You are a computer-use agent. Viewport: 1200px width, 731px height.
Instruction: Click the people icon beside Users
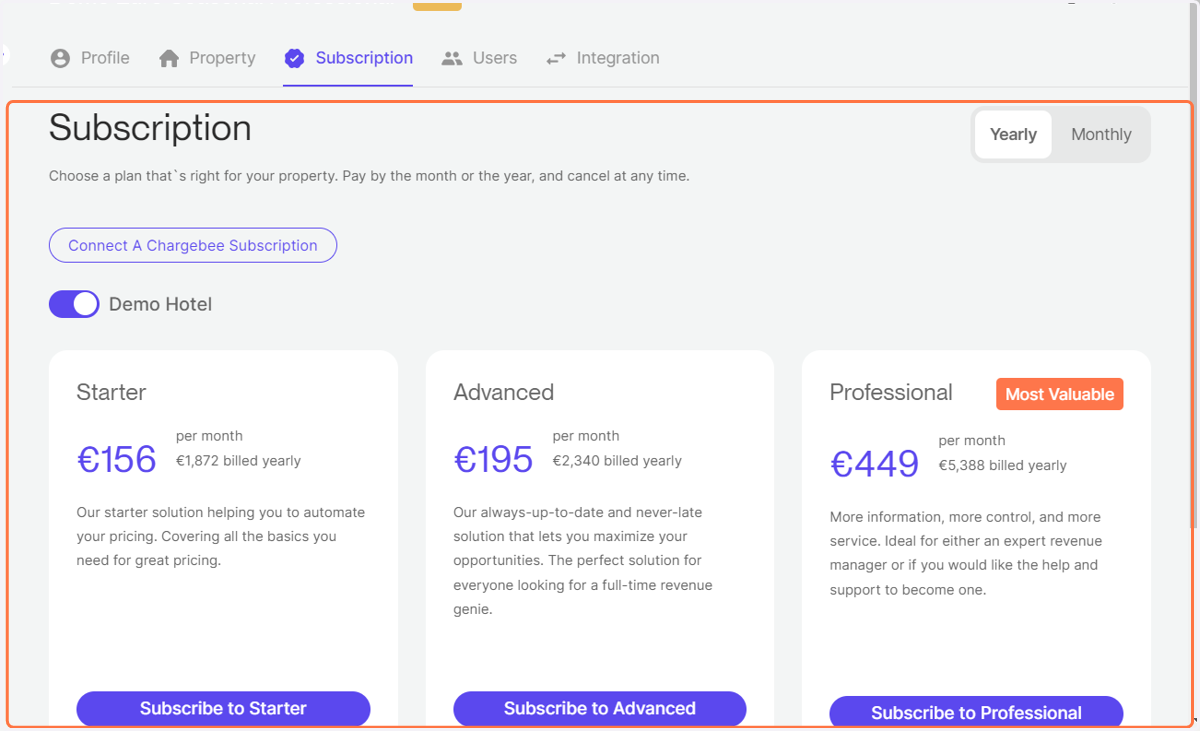(452, 58)
